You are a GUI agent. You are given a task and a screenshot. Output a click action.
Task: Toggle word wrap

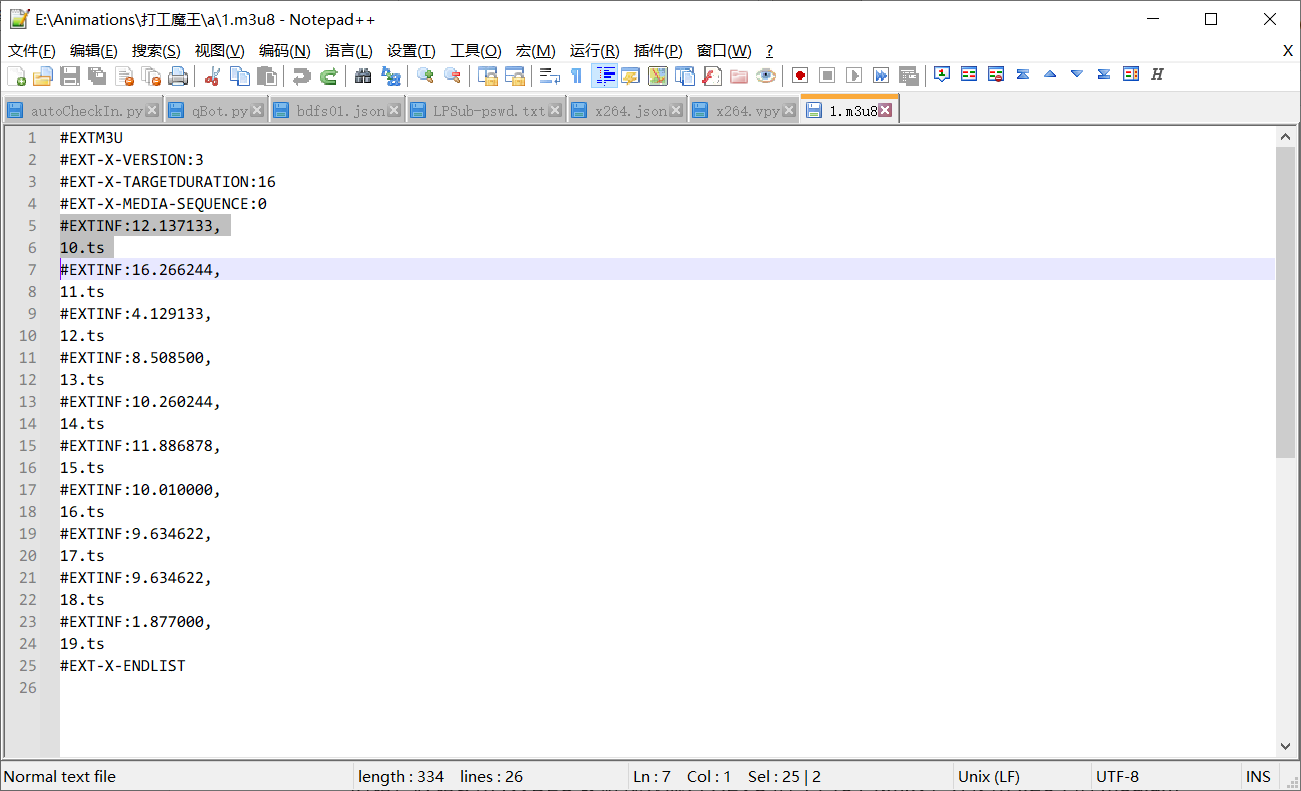coord(549,75)
